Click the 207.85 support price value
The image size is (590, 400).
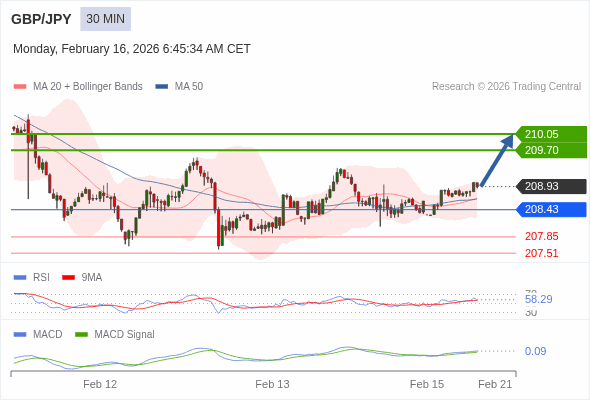point(541,236)
